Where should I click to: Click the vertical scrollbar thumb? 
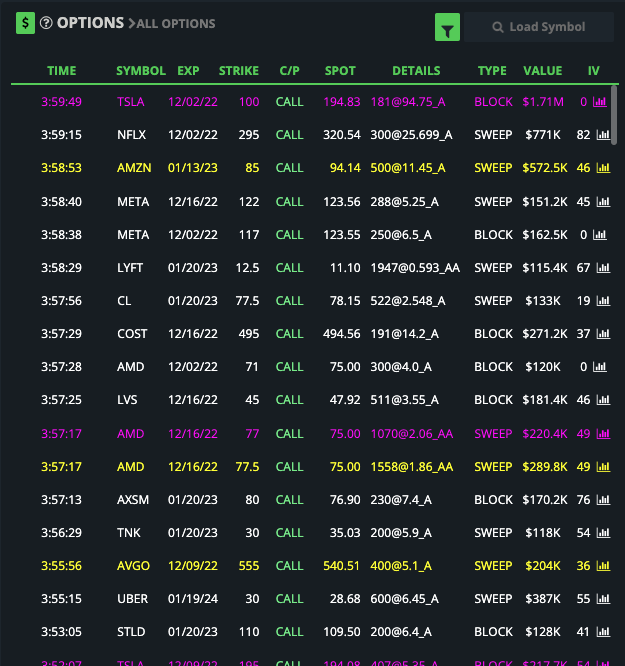click(614, 115)
